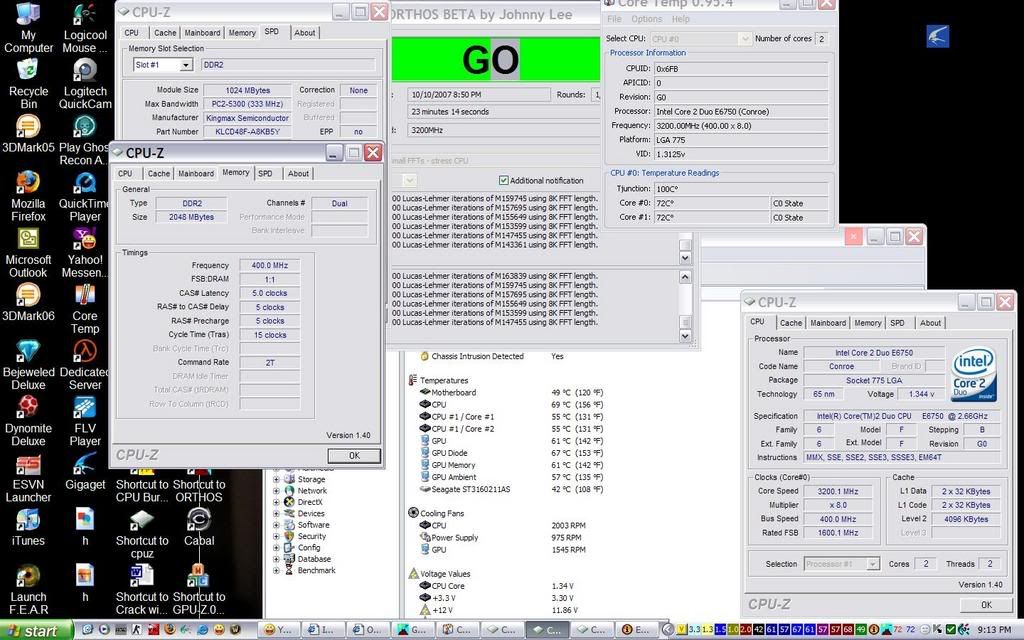Open Core Temp desktop icon
The width and height of the screenshot is (1024, 640).
(x=85, y=308)
